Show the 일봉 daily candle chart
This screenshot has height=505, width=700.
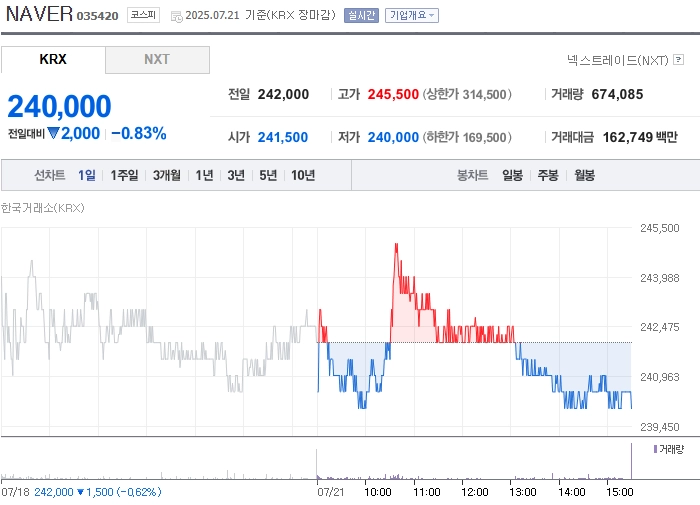click(512, 175)
